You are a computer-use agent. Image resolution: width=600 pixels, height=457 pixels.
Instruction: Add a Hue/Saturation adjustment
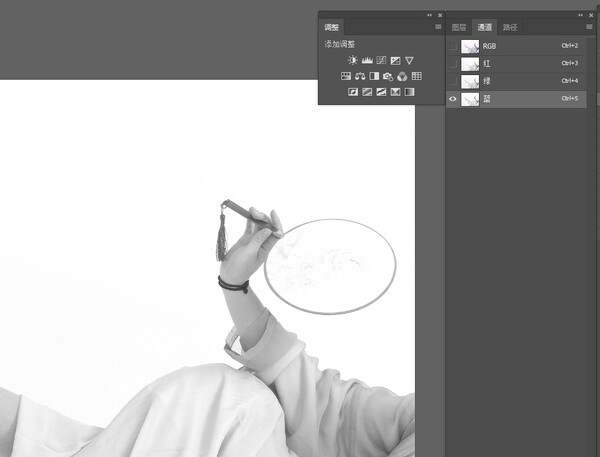pyautogui.click(x=346, y=76)
